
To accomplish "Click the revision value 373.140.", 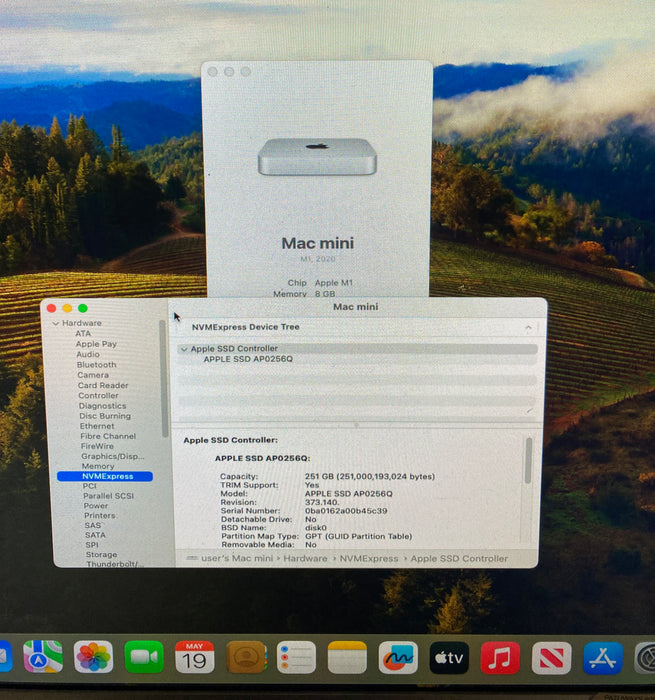I will pos(322,502).
